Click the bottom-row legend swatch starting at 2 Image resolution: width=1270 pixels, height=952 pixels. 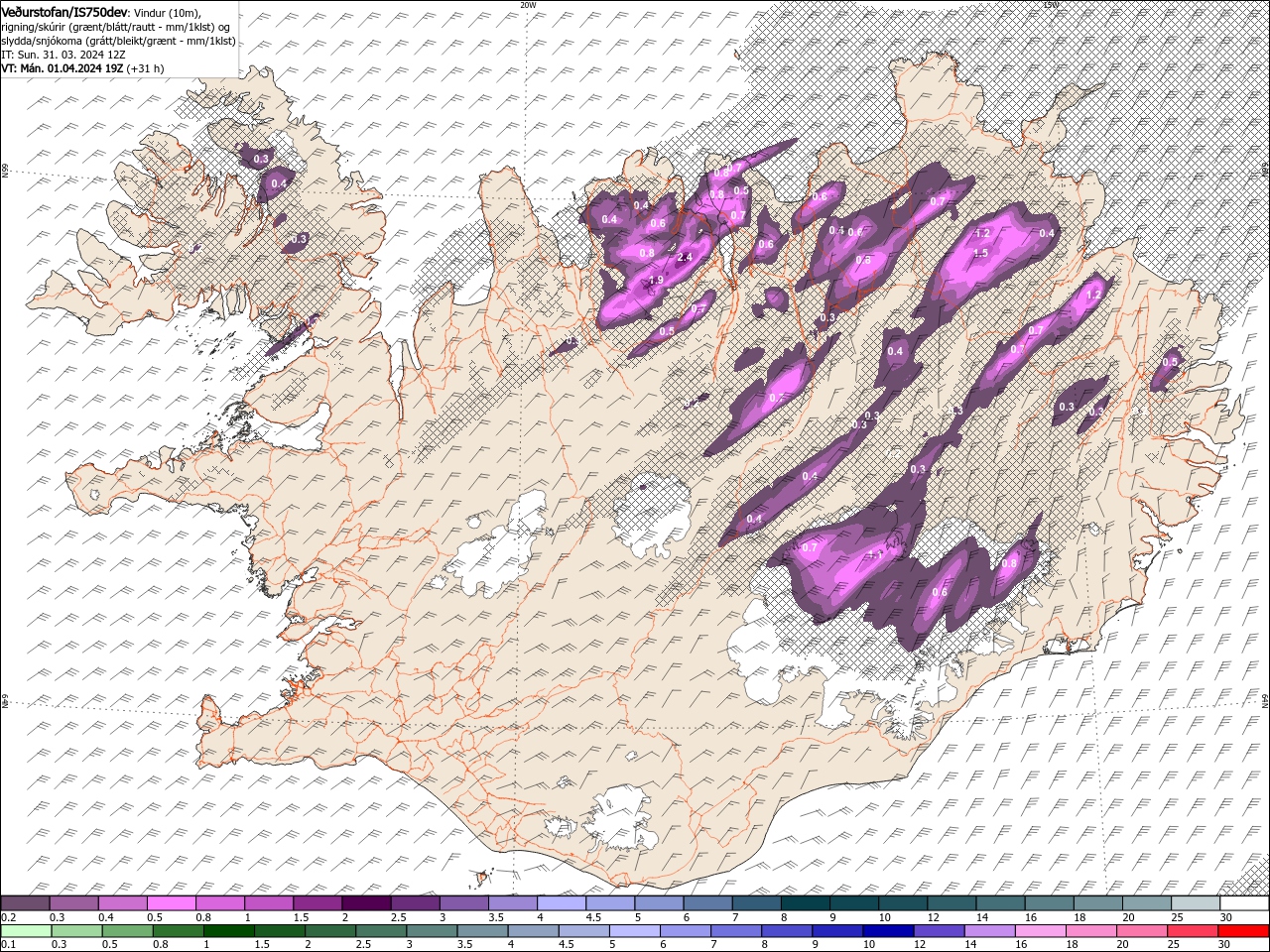[x=331, y=930]
